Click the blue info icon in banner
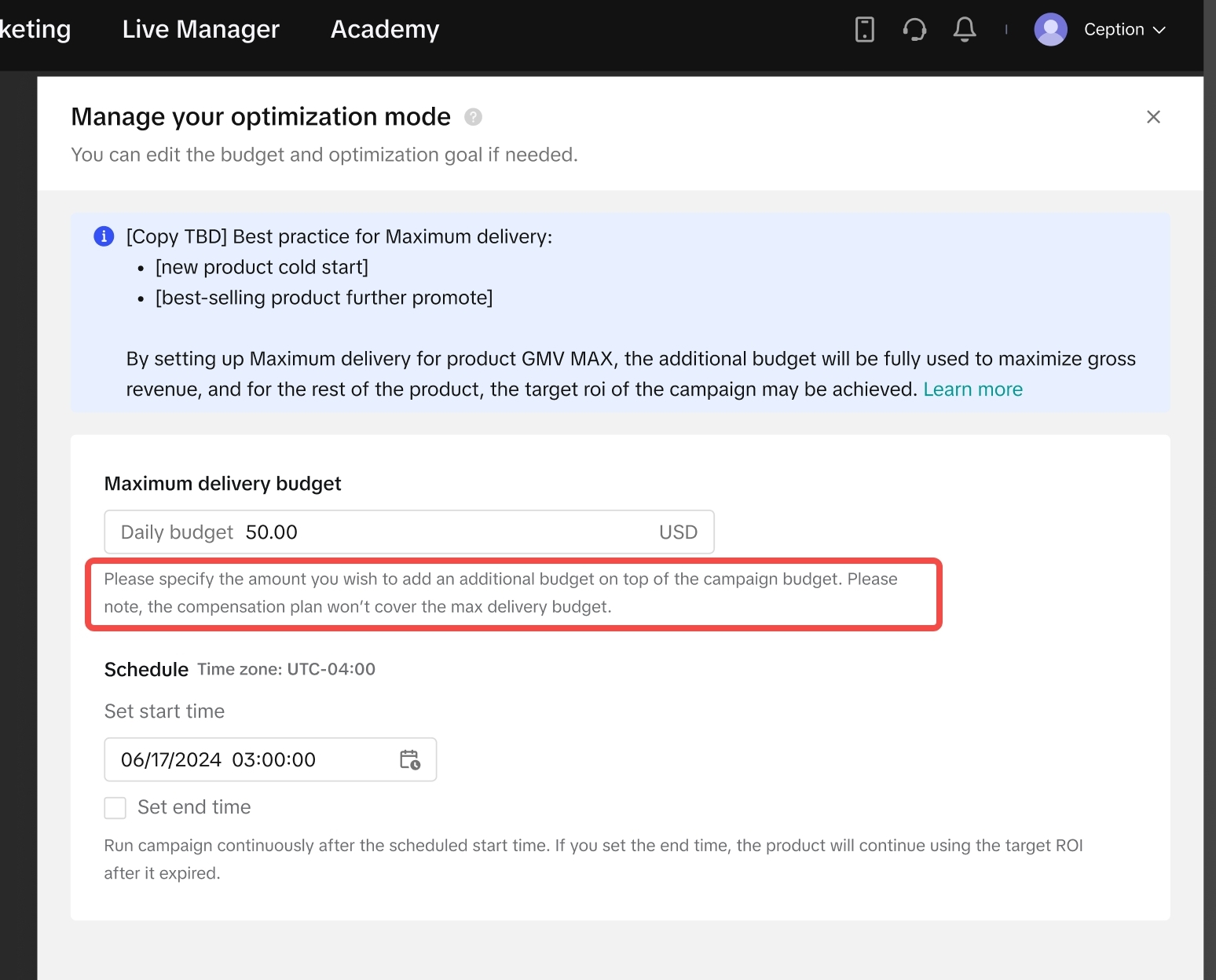This screenshot has height=980, width=1216. 104,236
